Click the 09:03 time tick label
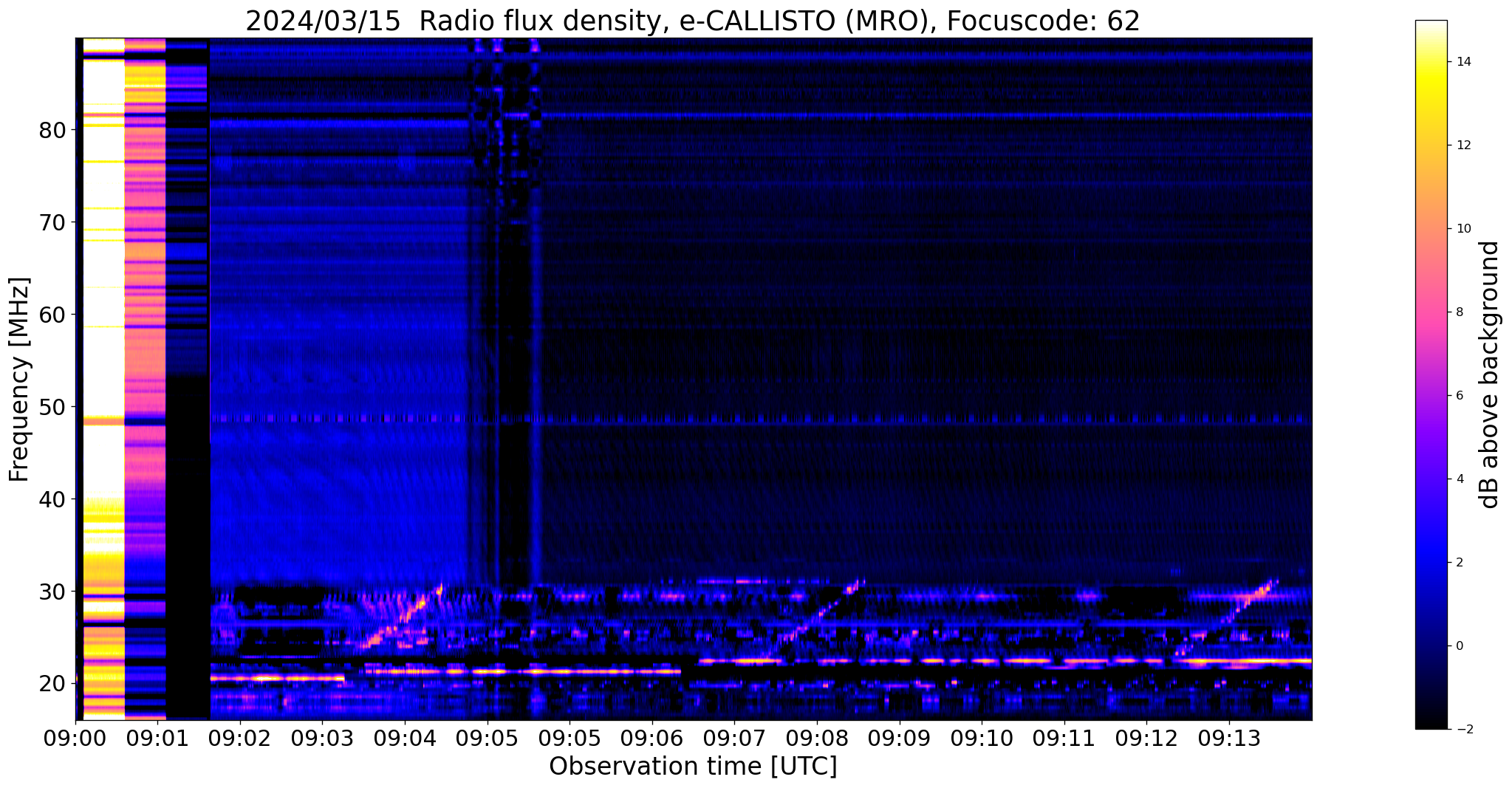Image resolution: width=1512 pixels, height=788 pixels. (322, 739)
